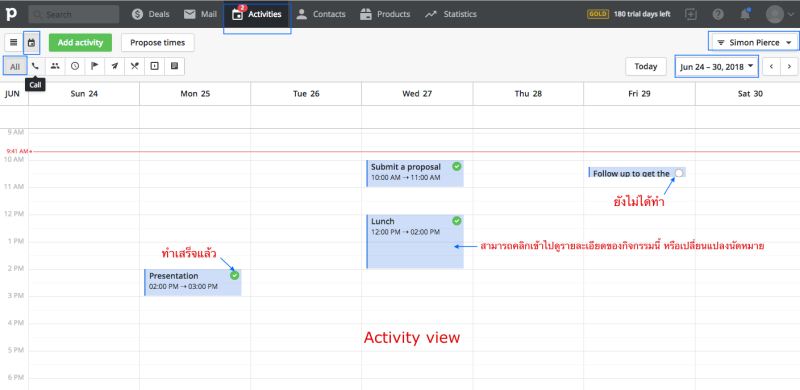The height and width of the screenshot is (390, 800).
Task: Click the GOLD plan badge
Action: click(x=598, y=14)
